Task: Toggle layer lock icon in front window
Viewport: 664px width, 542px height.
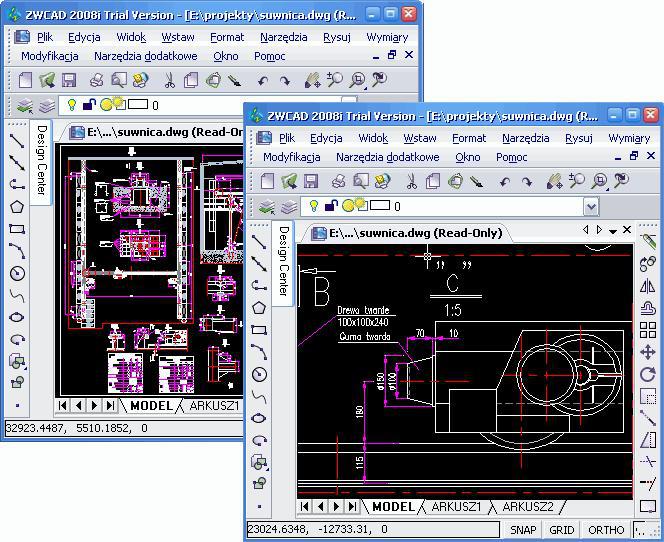Action: (x=330, y=206)
